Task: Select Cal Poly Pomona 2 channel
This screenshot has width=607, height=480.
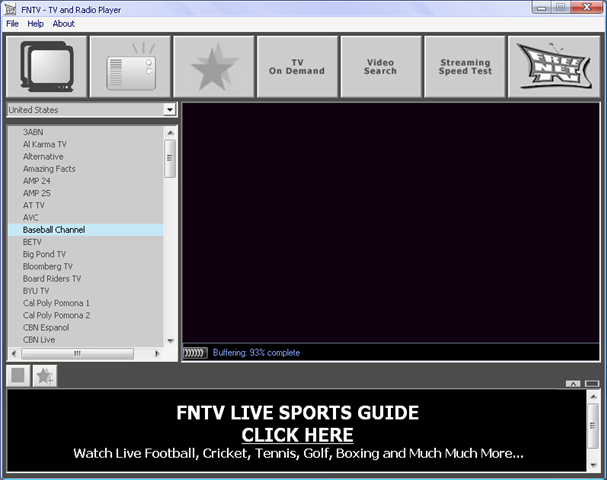Action: coord(86,315)
